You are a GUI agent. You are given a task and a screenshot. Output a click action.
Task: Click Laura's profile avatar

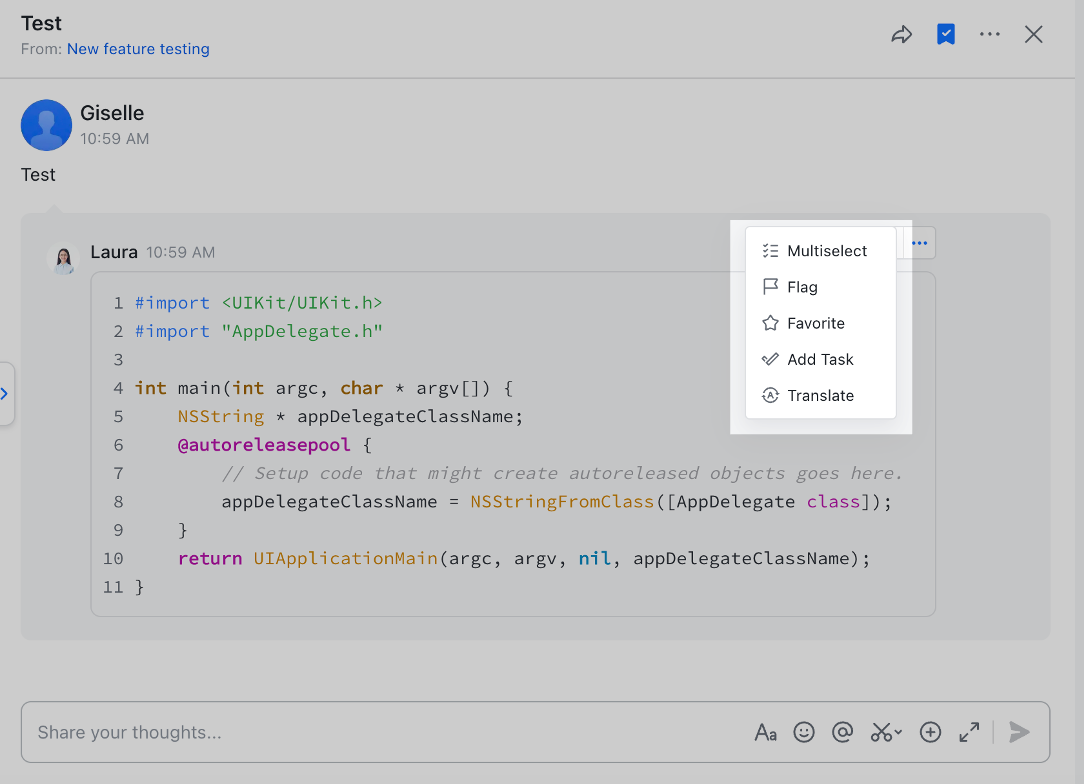(63, 258)
